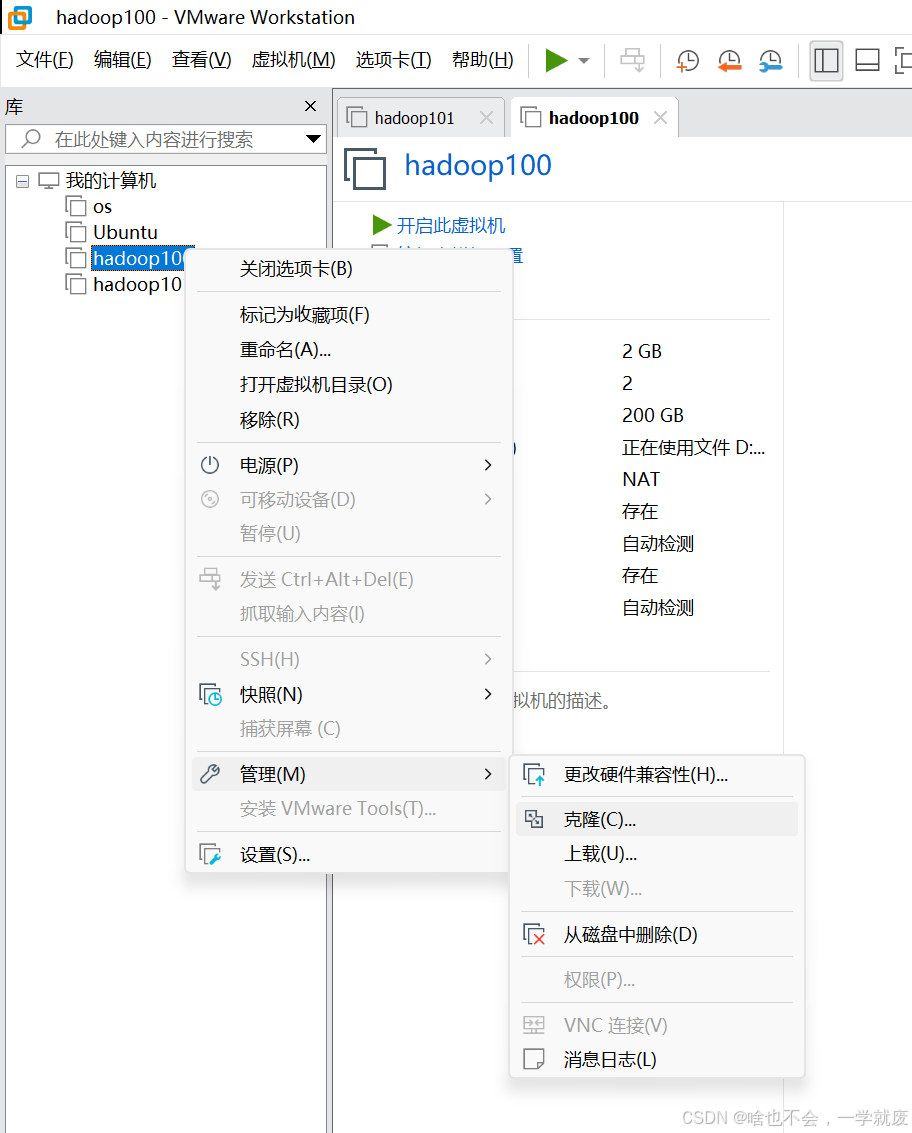Expand the 电源(P) submenu

click(348, 465)
